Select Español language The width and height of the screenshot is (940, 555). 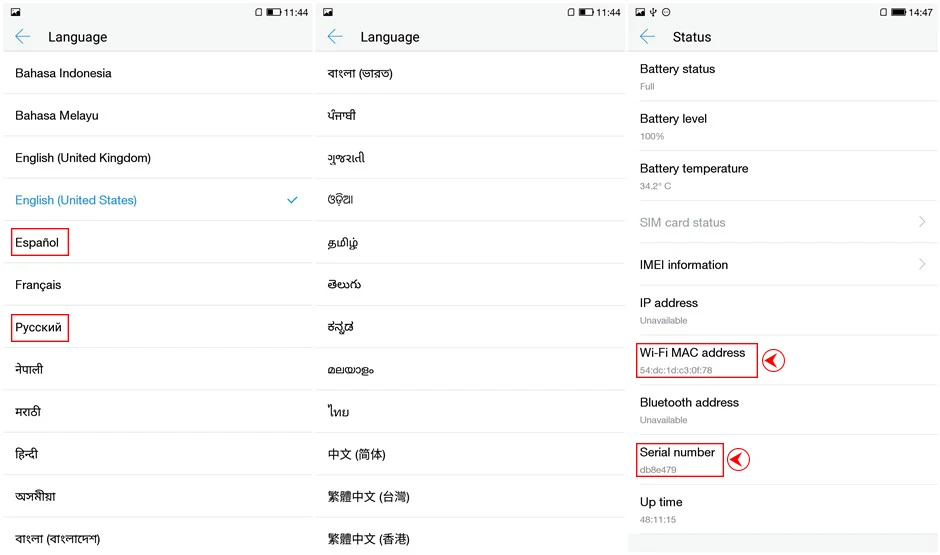[x=158, y=242]
